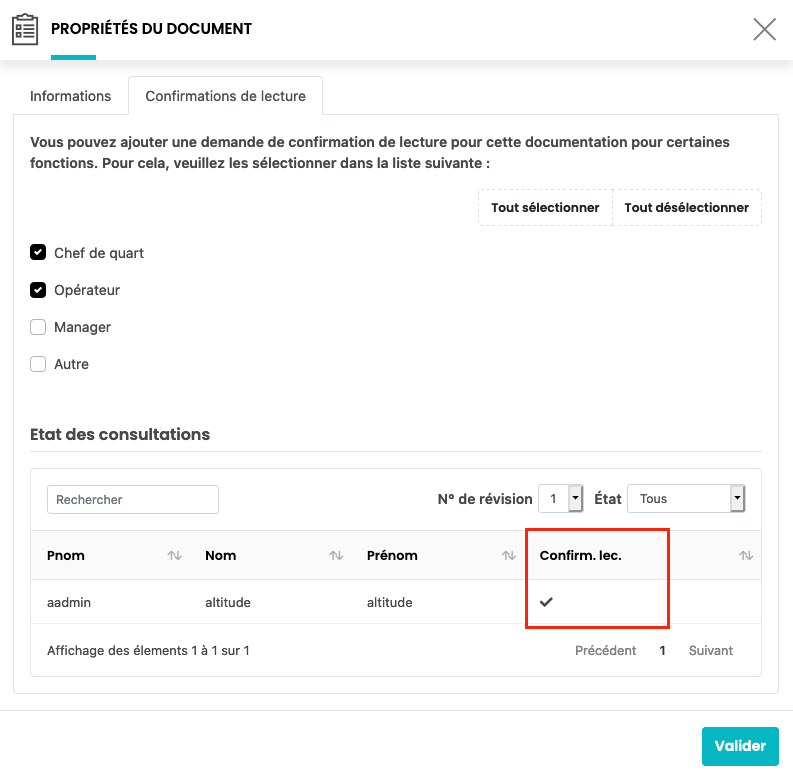The height and width of the screenshot is (780, 793).
Task: Click the read confirmation checkmark for aadmin
Action: pos(546,602)
